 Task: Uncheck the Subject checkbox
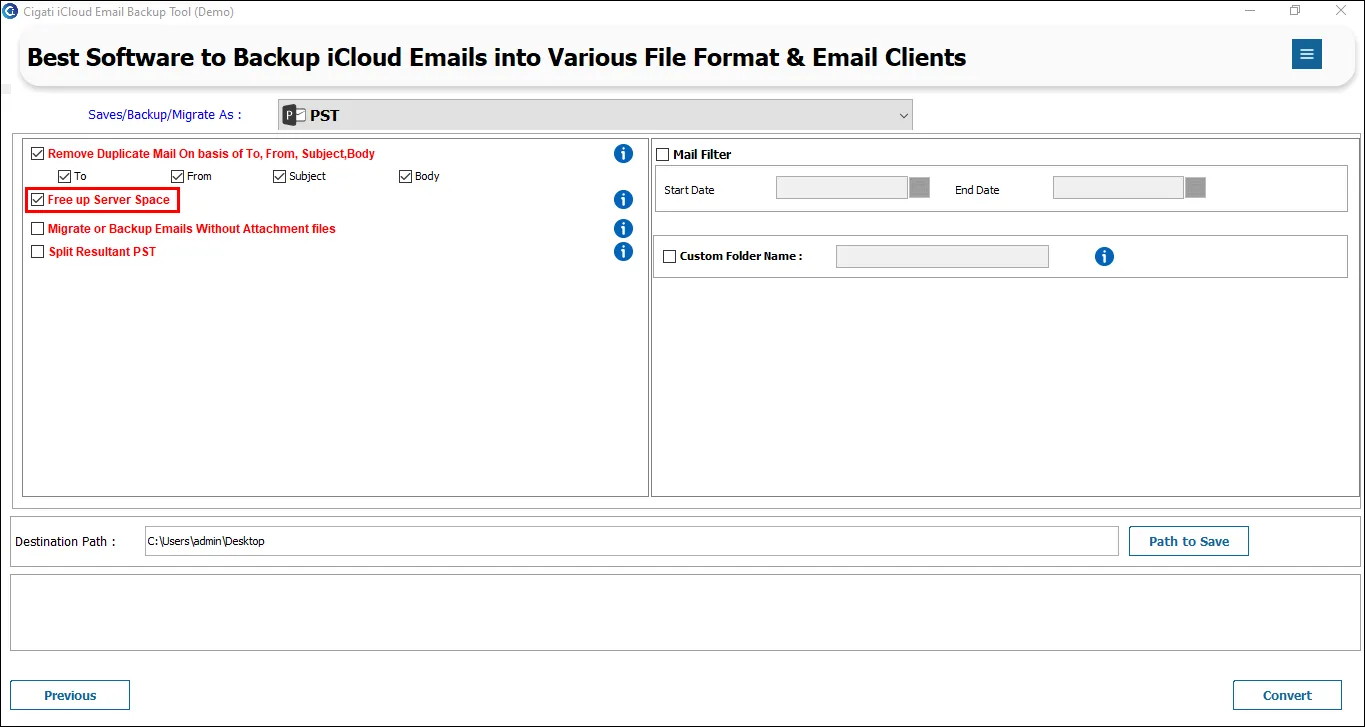[x=280, y=176]
